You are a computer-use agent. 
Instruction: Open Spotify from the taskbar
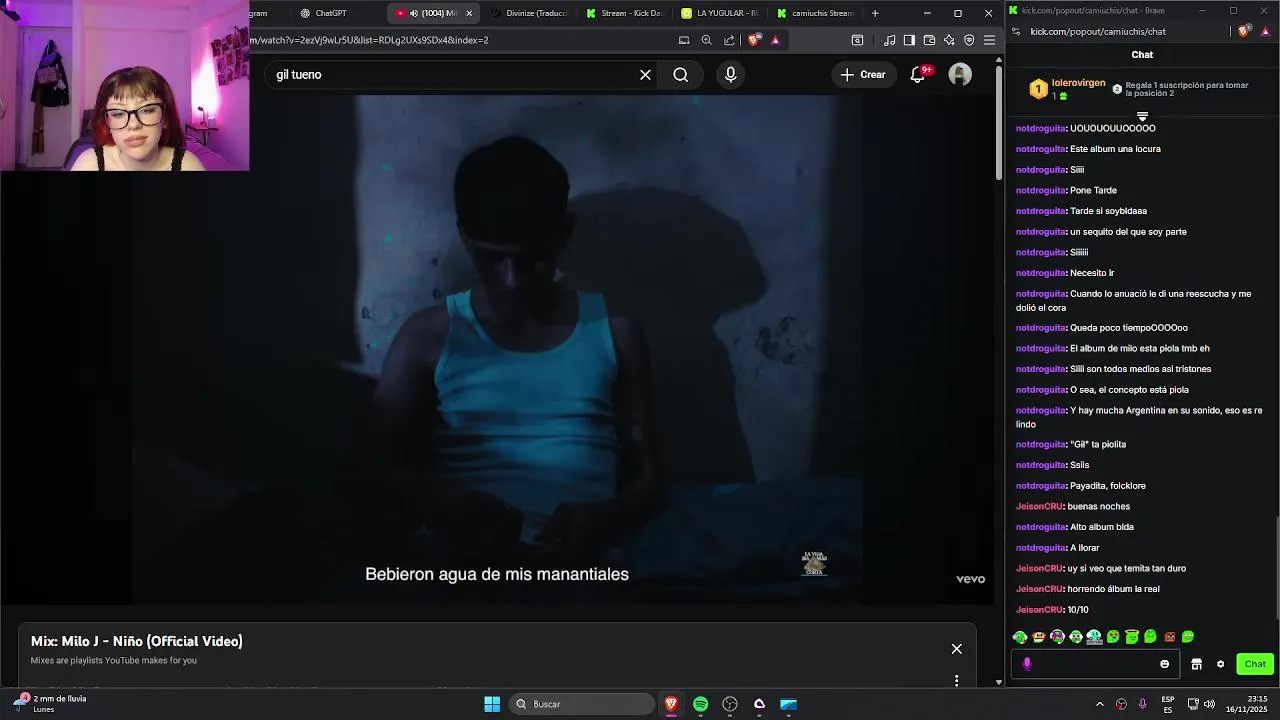pos(700,704)
